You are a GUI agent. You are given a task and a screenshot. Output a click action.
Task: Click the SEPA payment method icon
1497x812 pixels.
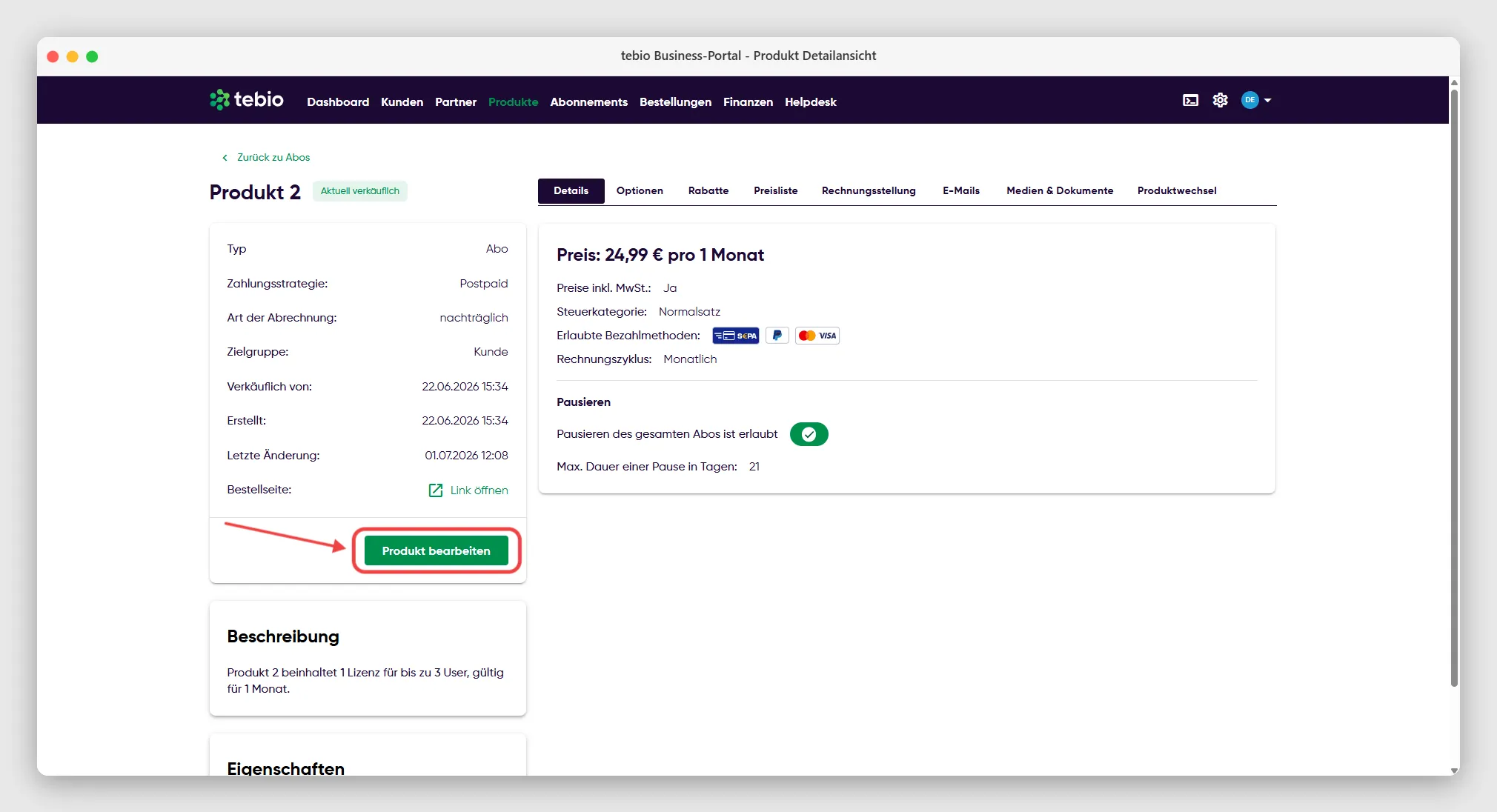[x=735, y=336]
